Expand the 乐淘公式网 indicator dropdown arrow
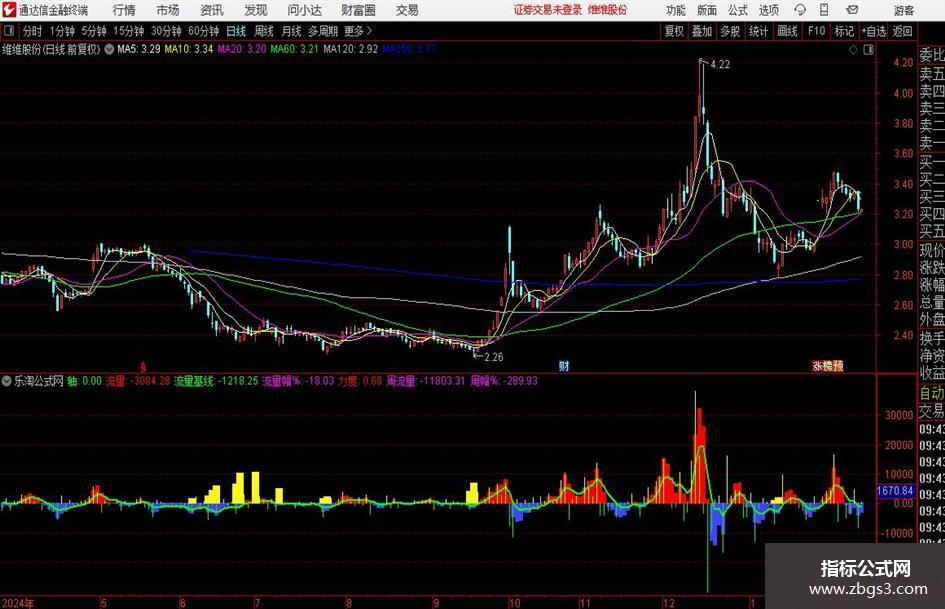Screen dimensions: 945x609 click(7, 381)
